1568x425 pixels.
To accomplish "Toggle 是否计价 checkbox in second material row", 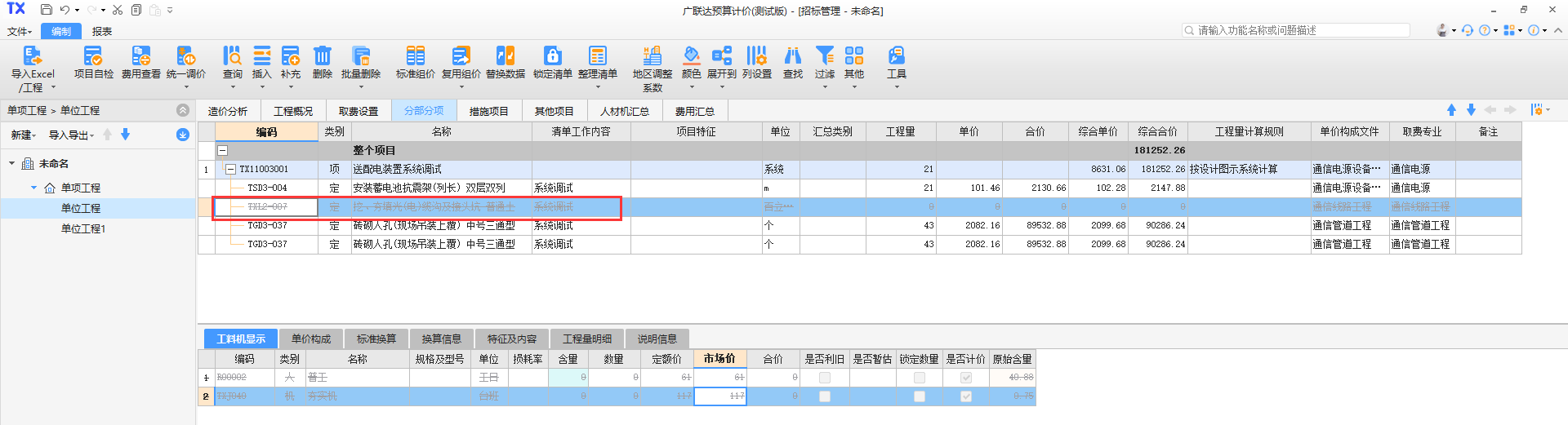I will (966, 396).
